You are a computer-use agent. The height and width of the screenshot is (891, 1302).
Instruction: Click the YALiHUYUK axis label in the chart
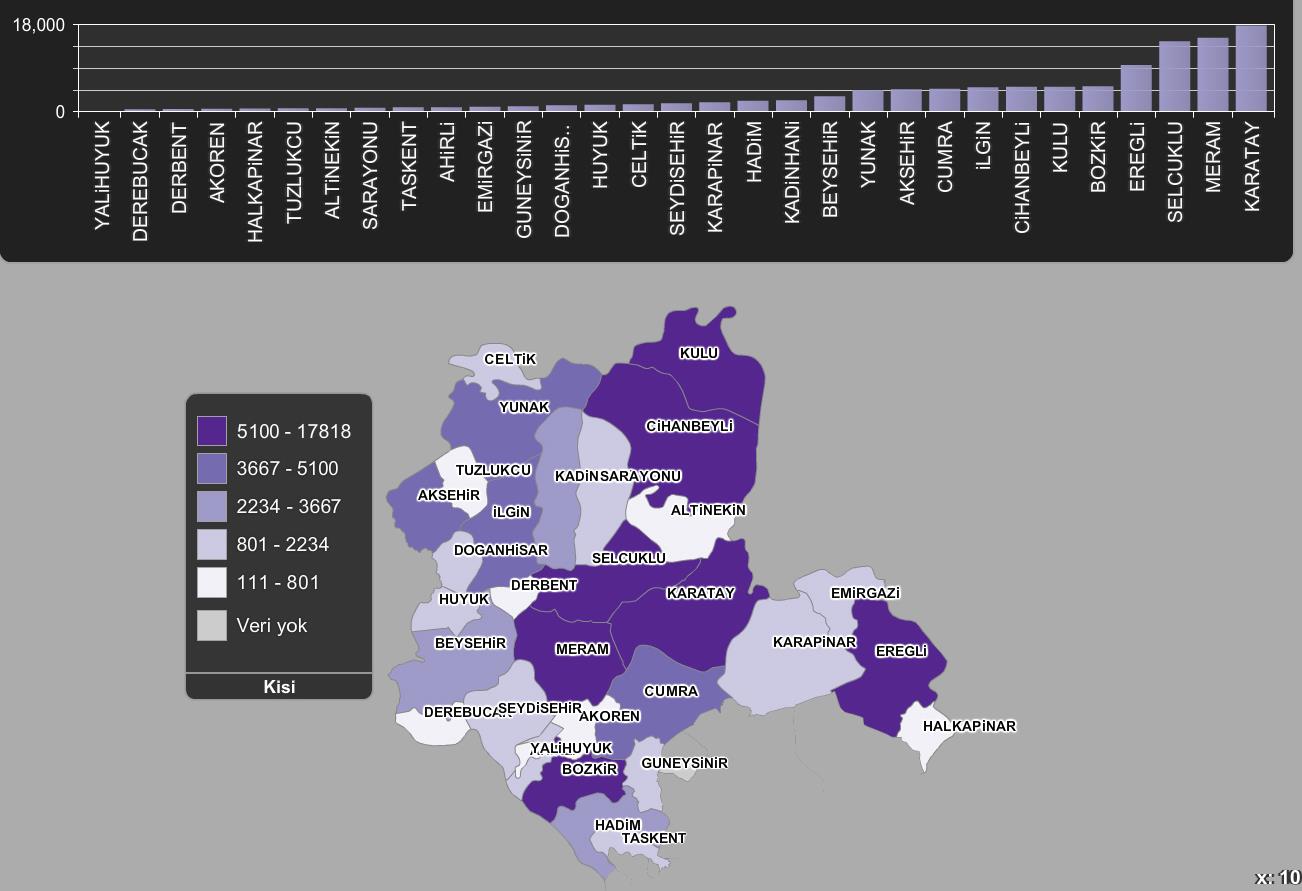(x=102, y=176)
